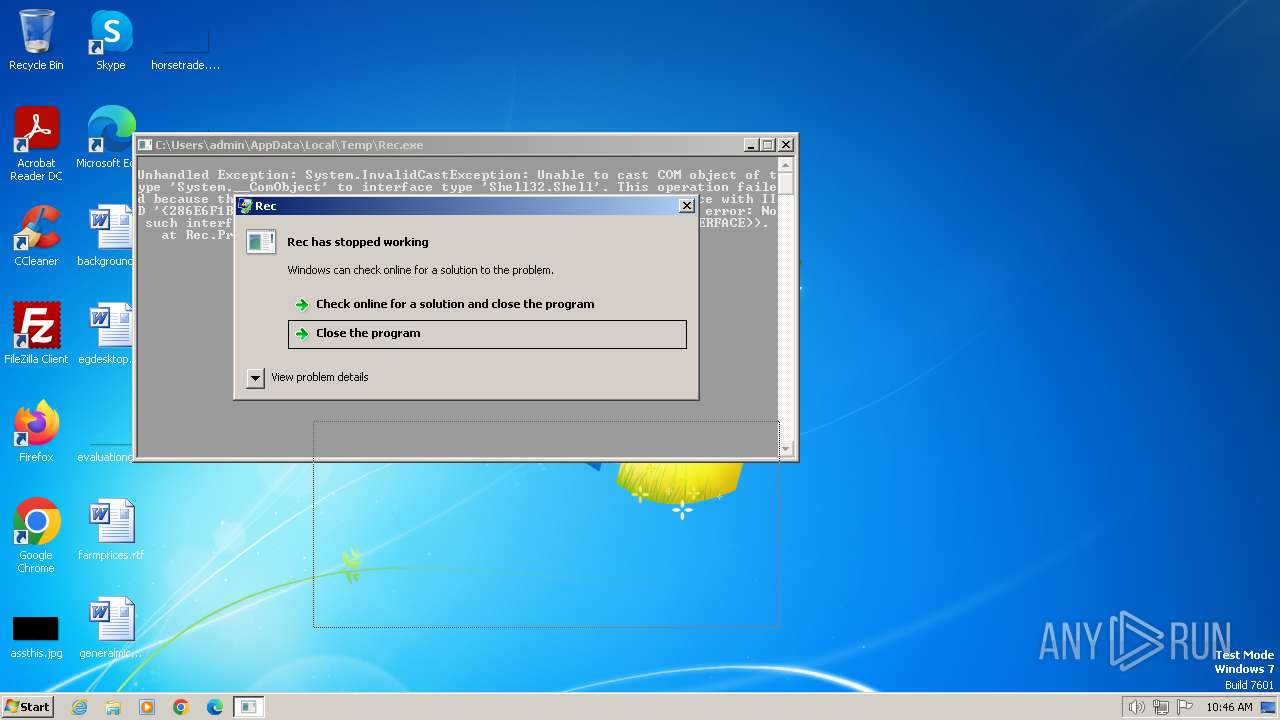Image resolution: width=1280 pixels, height=720 pixels.
Task: Open the Start menu
Action: [28, 707]
